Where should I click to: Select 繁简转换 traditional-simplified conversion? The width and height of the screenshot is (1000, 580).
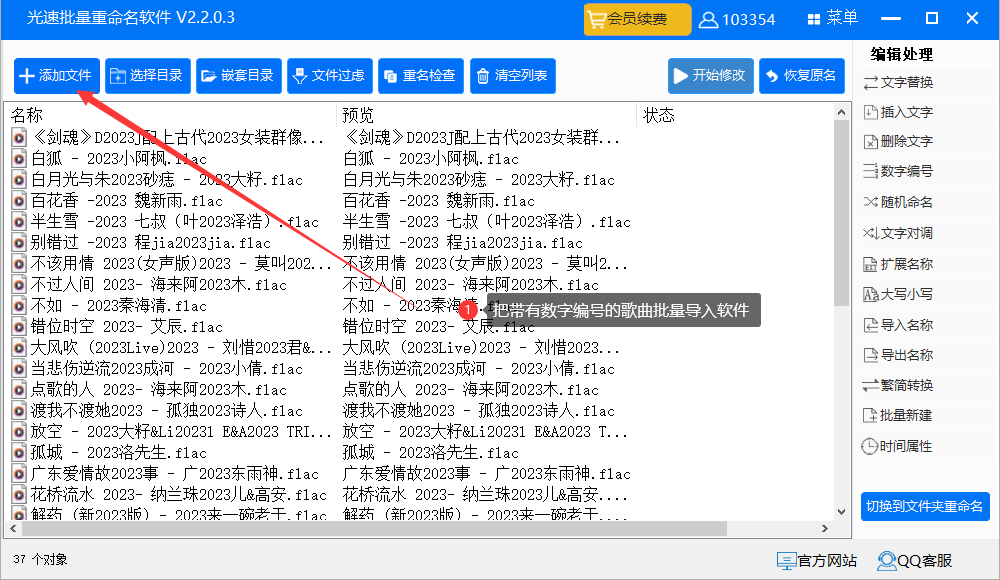[898, 385]
